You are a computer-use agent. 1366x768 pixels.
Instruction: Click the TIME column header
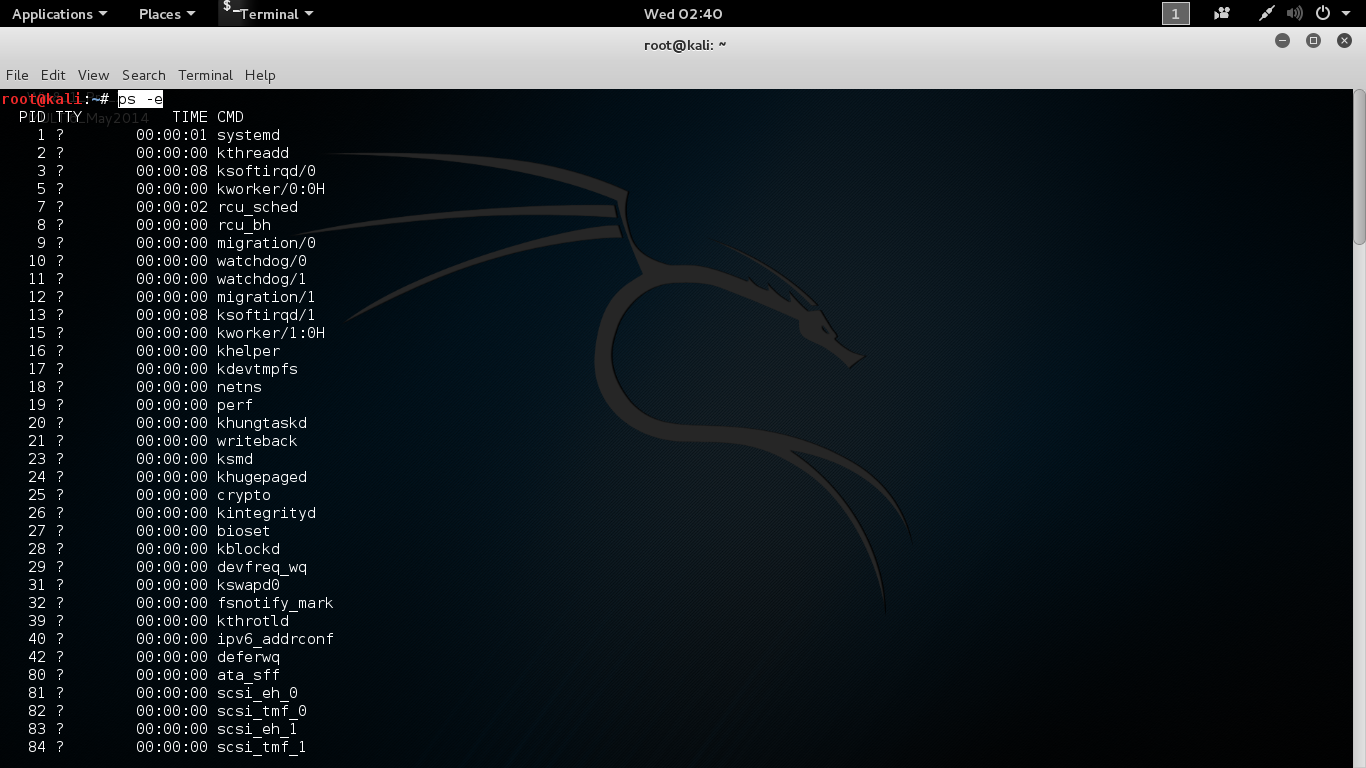coord(190,117)
